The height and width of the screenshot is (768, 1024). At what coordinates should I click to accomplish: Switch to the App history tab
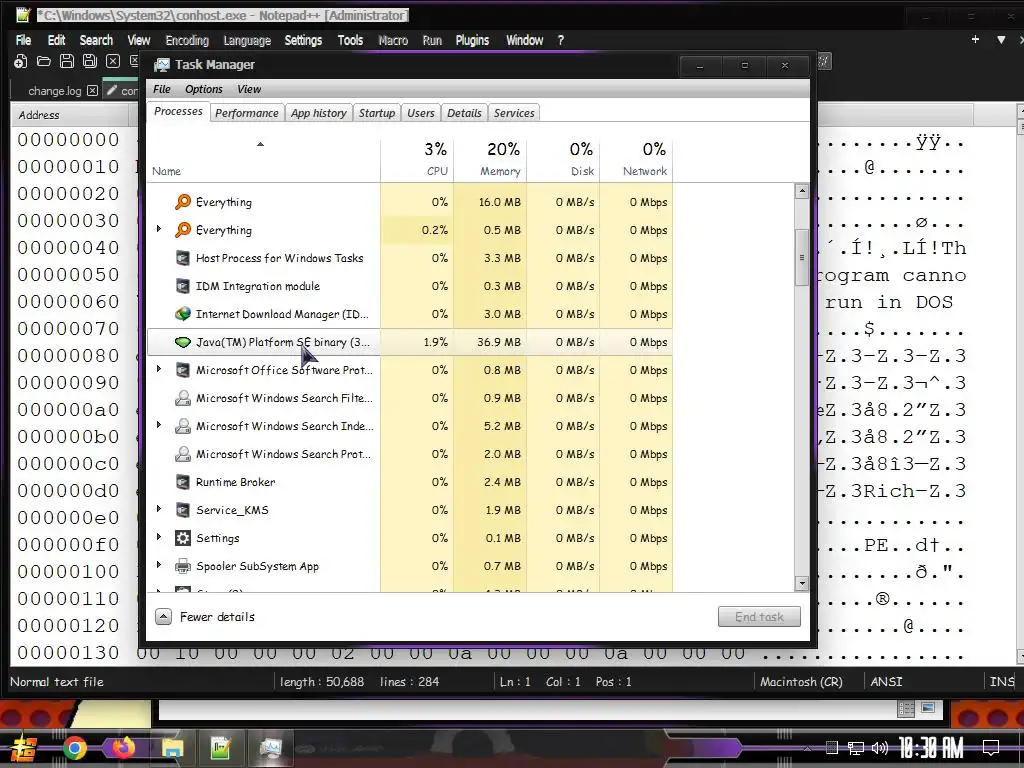click(319, 113)
